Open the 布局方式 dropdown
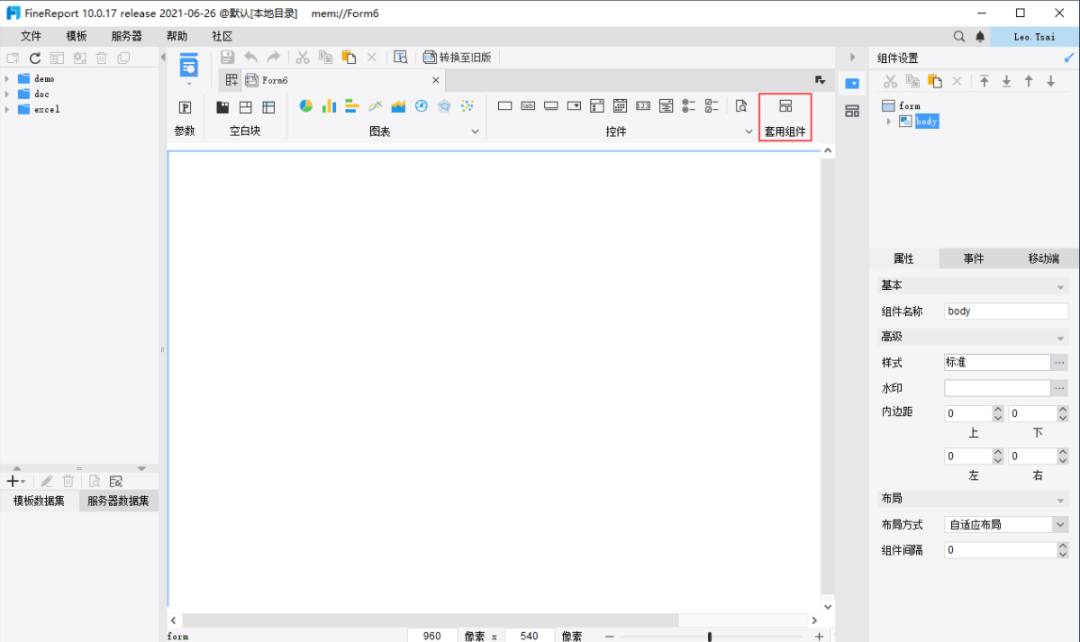The image size is (1080, 642). 1060,524
